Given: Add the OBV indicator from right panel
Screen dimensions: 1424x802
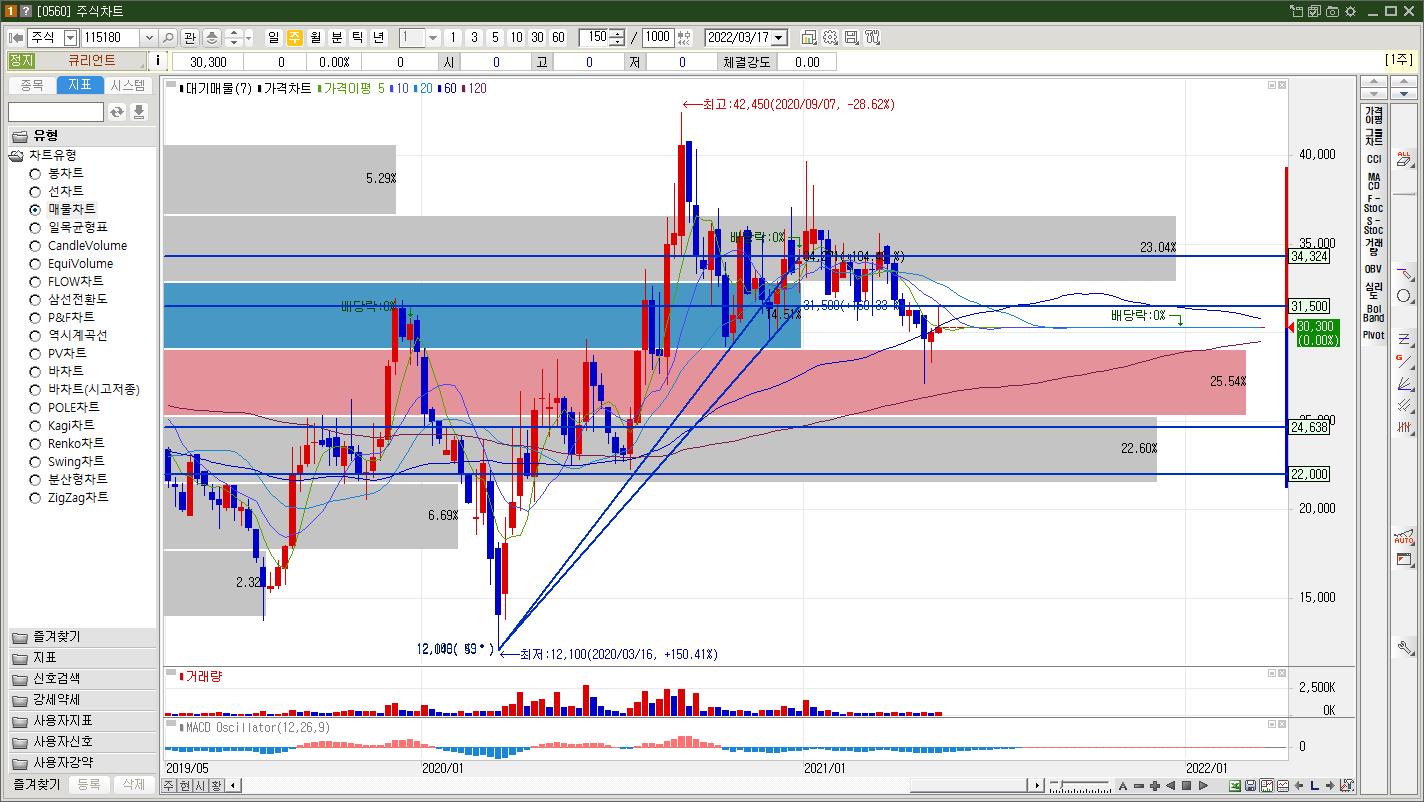Looking at the screenshot, I should coord(1374,269).
